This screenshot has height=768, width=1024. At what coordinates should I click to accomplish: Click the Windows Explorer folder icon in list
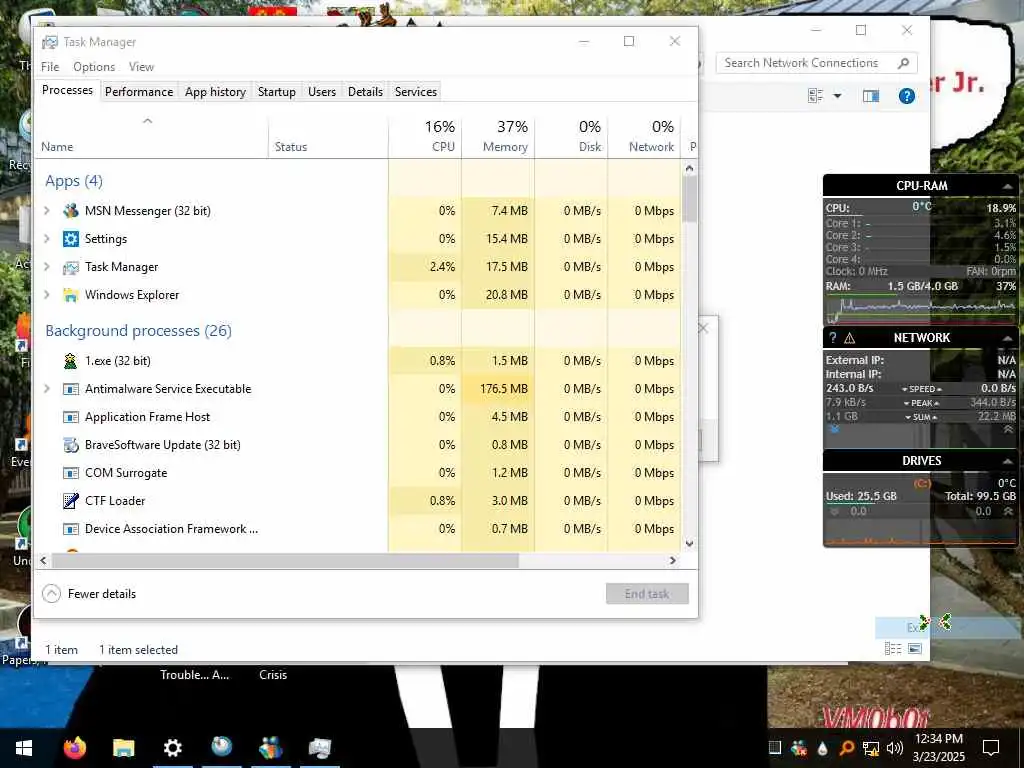[71, 295]
